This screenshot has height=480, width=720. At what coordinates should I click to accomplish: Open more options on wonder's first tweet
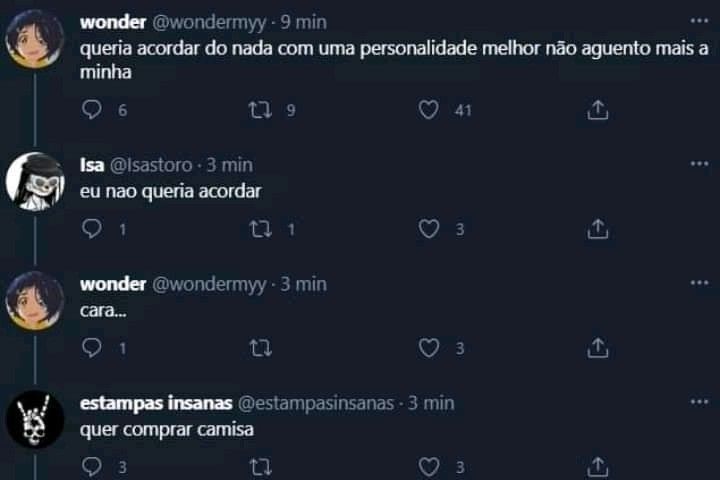[x=699, y=19]
